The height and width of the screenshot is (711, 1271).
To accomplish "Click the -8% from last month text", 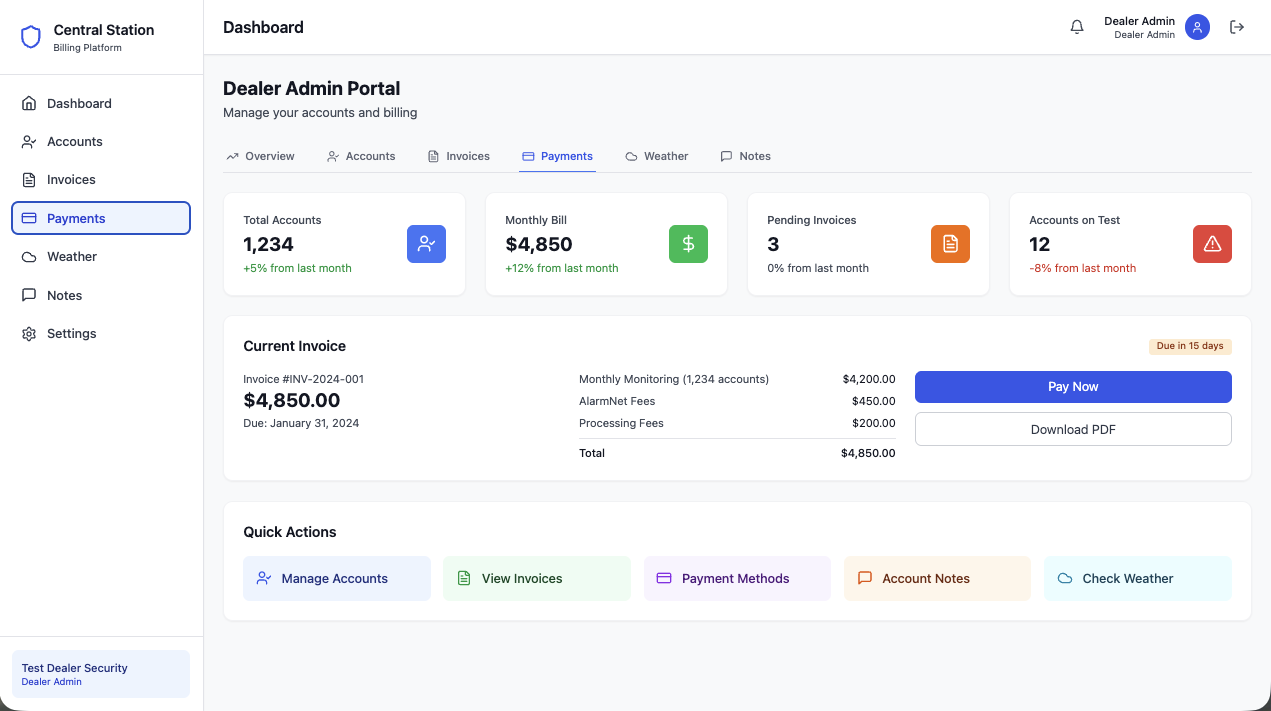I will point(1083,268).
